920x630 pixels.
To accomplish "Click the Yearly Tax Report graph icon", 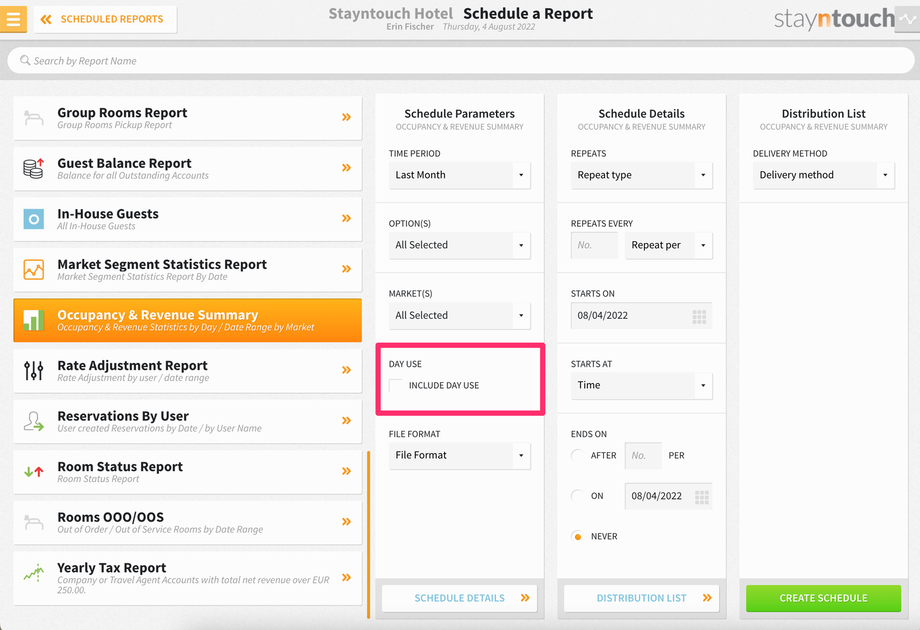I will (x=33, y=573).
